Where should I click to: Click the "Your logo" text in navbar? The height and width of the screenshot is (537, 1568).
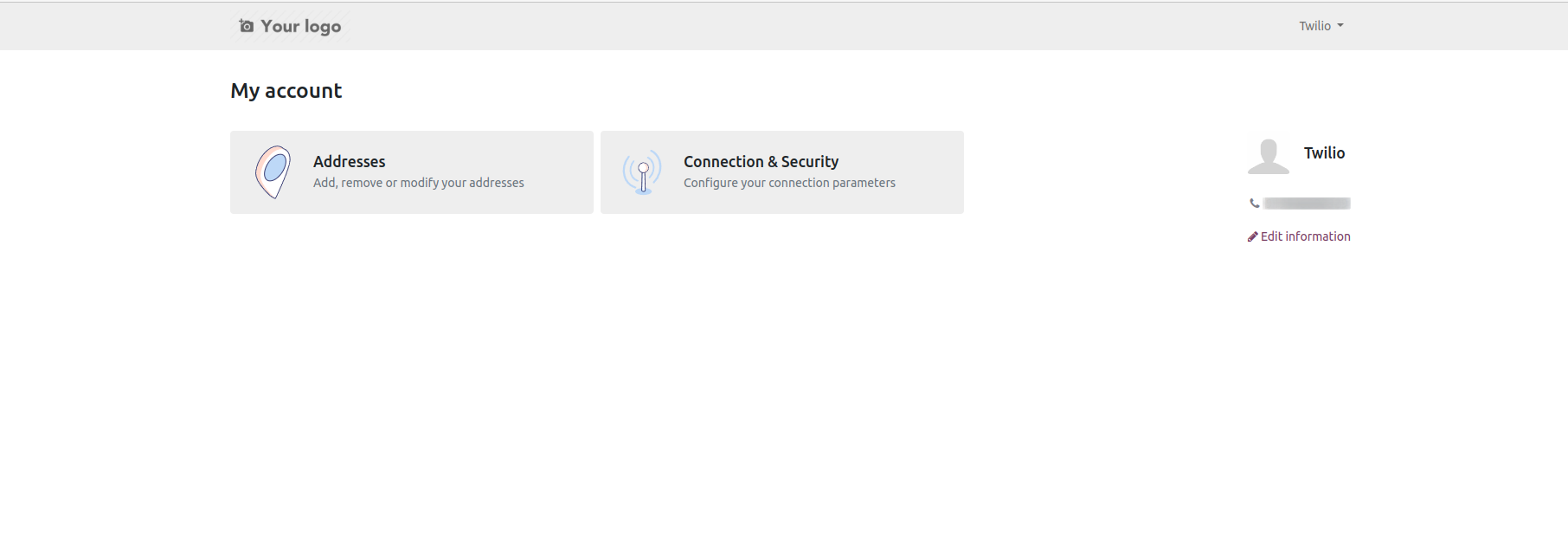pyautogui.click(x=301, y=26)
